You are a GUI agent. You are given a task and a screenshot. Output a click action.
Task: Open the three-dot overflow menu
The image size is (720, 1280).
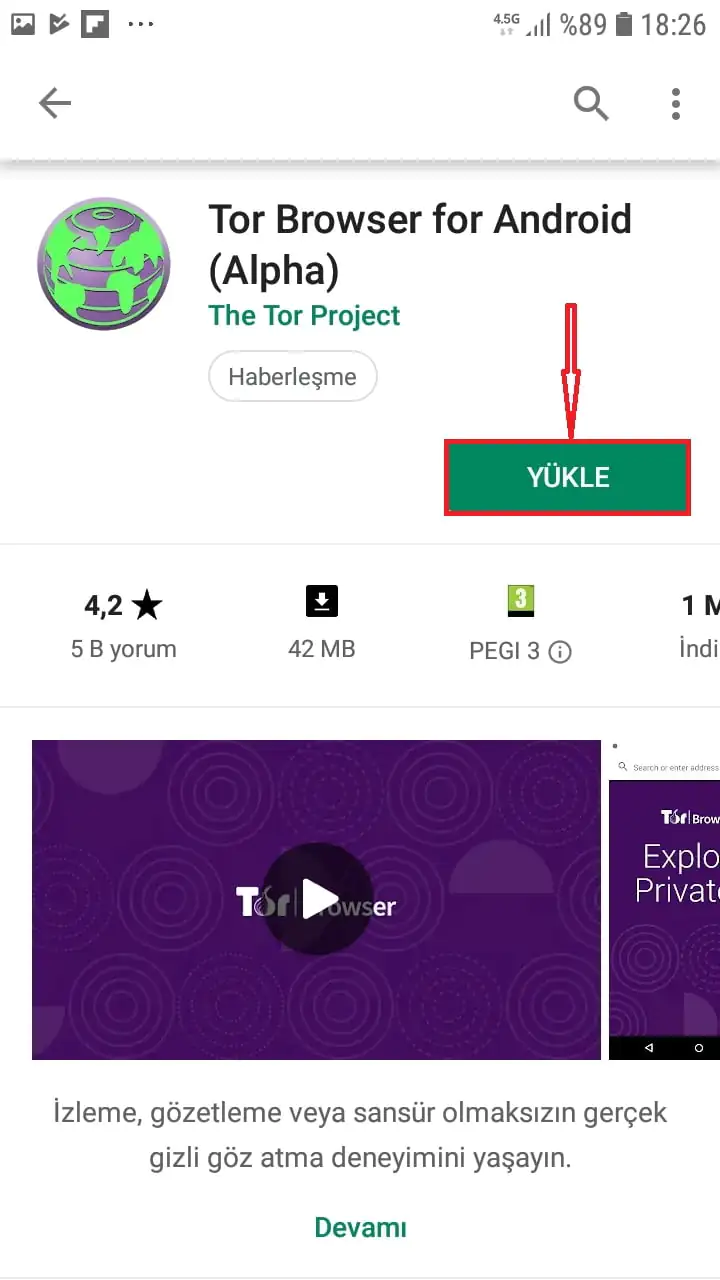(x=676, y=102)
